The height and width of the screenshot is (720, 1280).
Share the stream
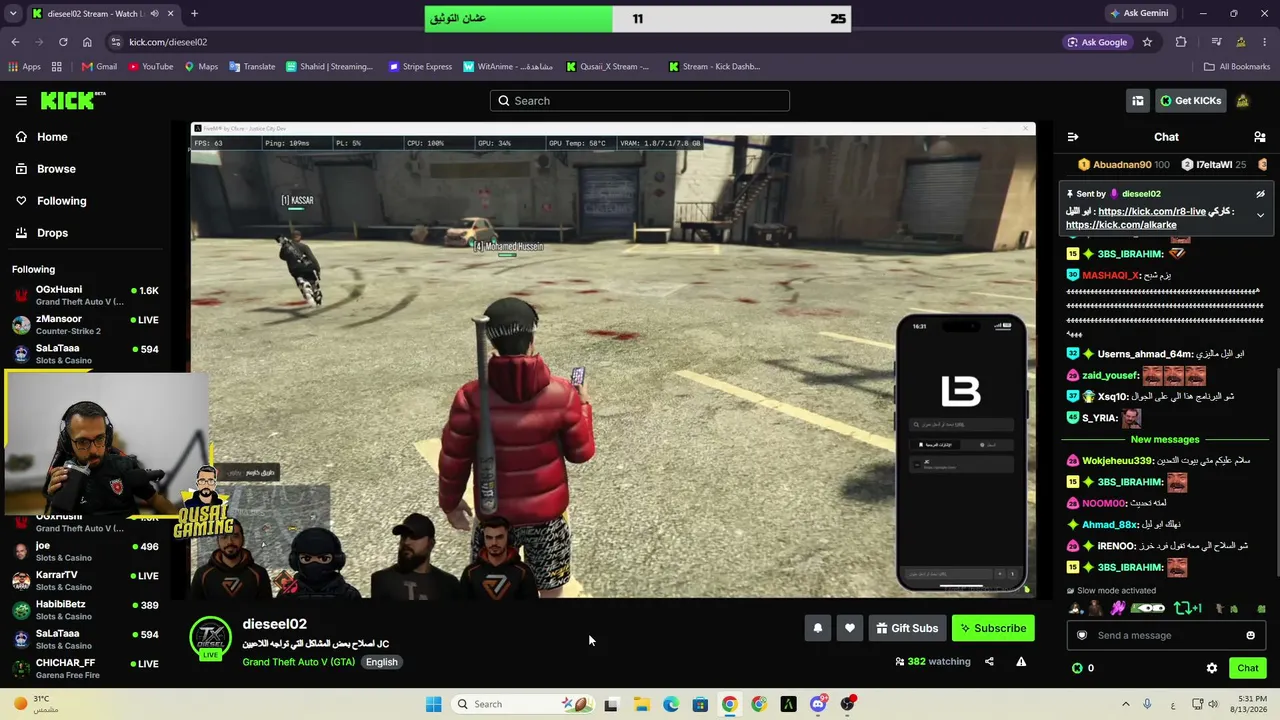click(x=989, y=661)
